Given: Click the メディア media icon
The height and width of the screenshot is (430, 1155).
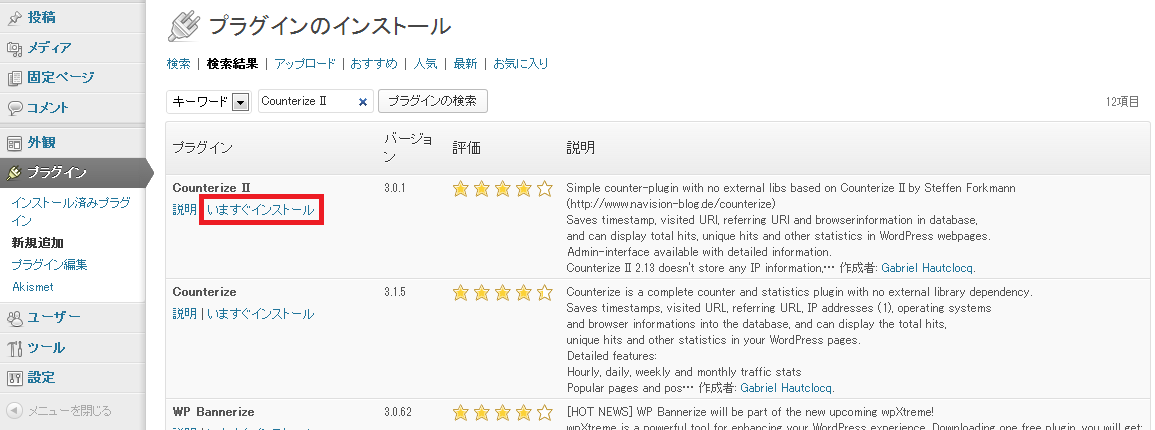Looking at the screenshot, I should tap(14, 47).
